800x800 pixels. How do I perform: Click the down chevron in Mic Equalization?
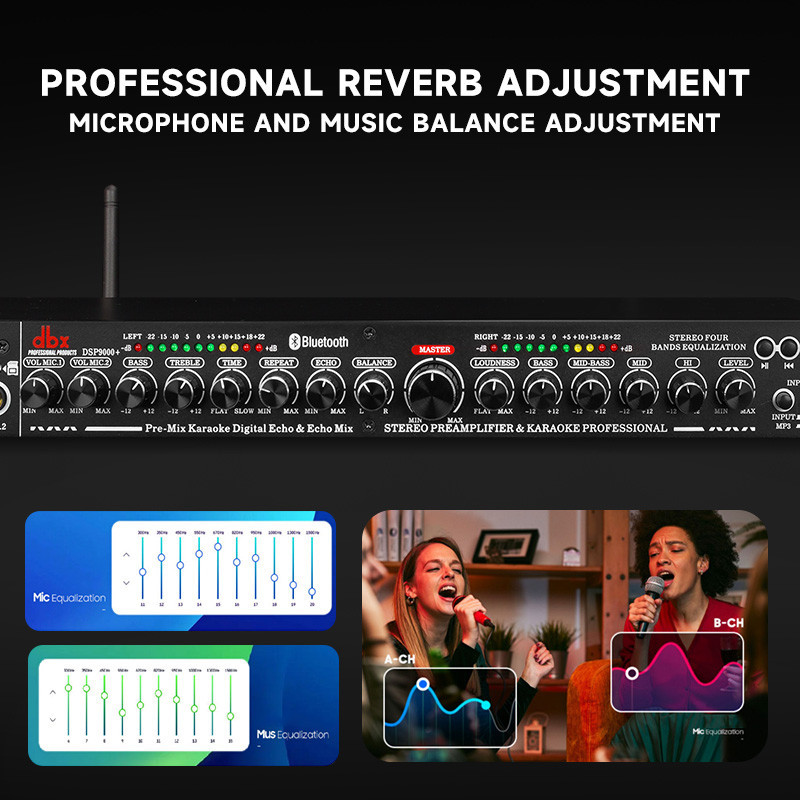coord(126,583)
